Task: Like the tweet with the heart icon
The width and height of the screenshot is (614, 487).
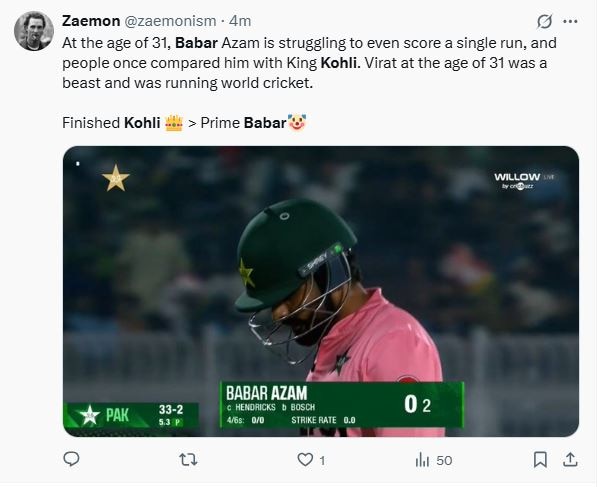Action: click(x=306, y=460)
